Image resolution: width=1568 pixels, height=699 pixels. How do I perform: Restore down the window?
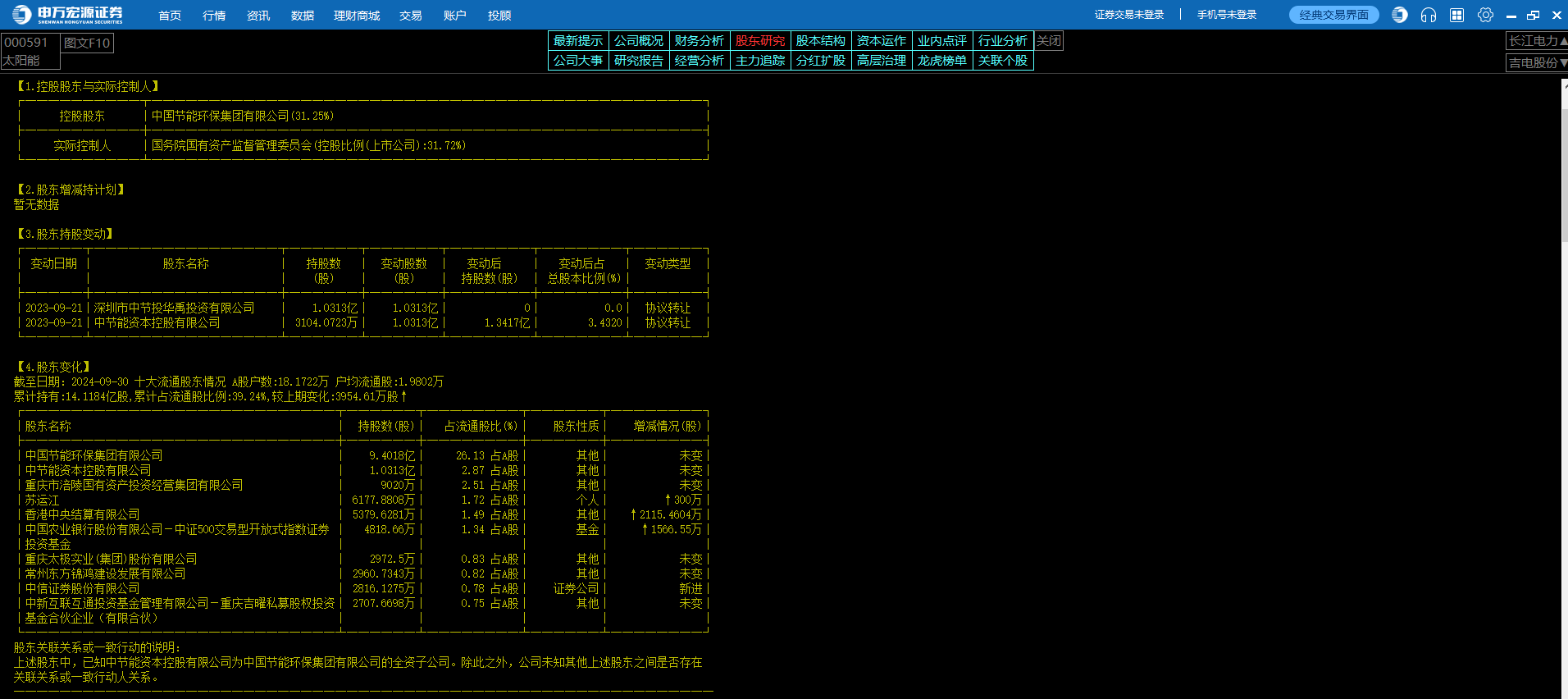click(x=1534, y=15)
